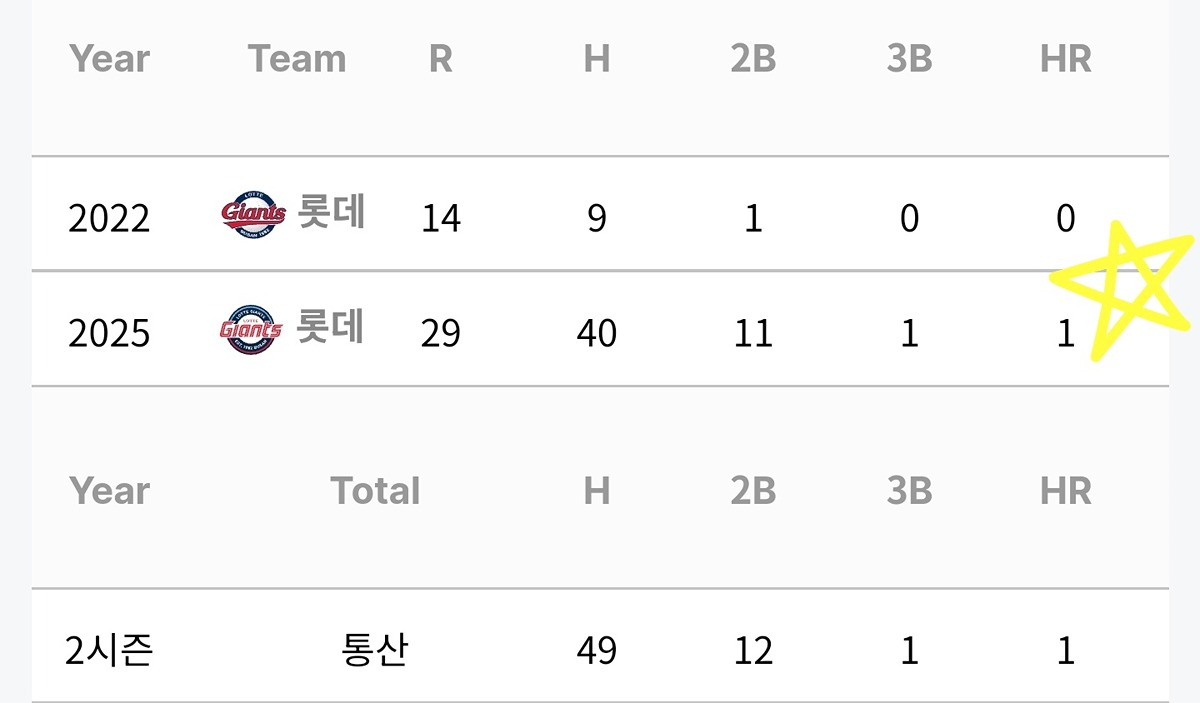This screenshot has width=1200, height=703.
Task: Click the Lotte Giants logo in 2025 row
Action: coord(252,330)
